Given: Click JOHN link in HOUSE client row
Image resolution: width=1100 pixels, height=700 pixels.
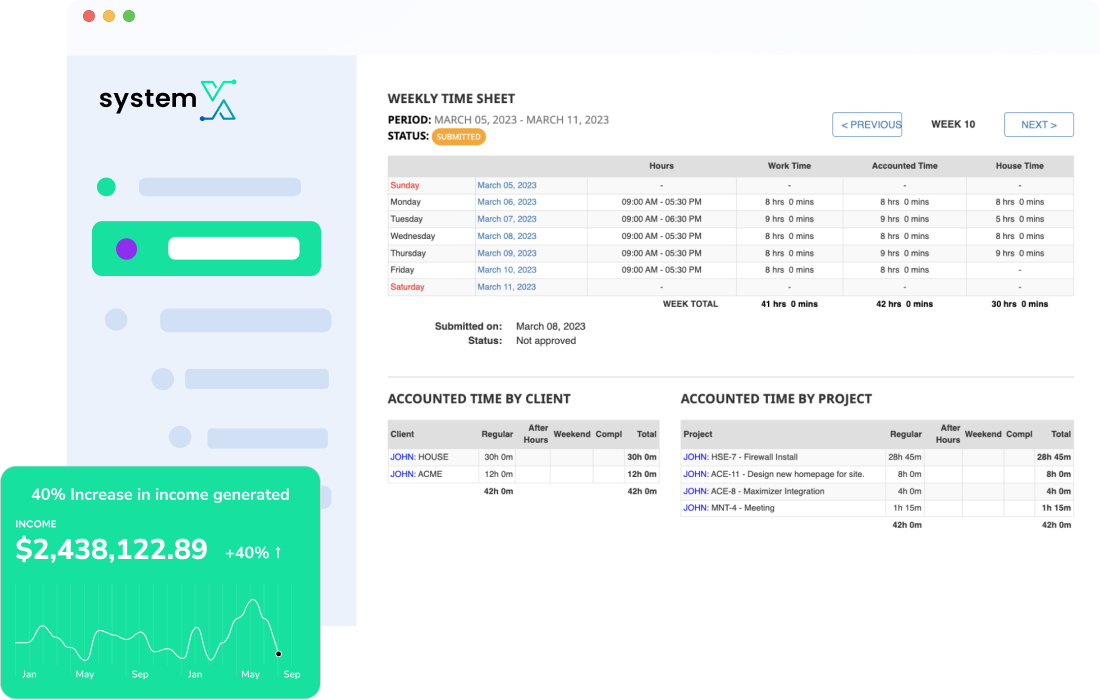Looking at the screenshot, I should tap(403, 457).
